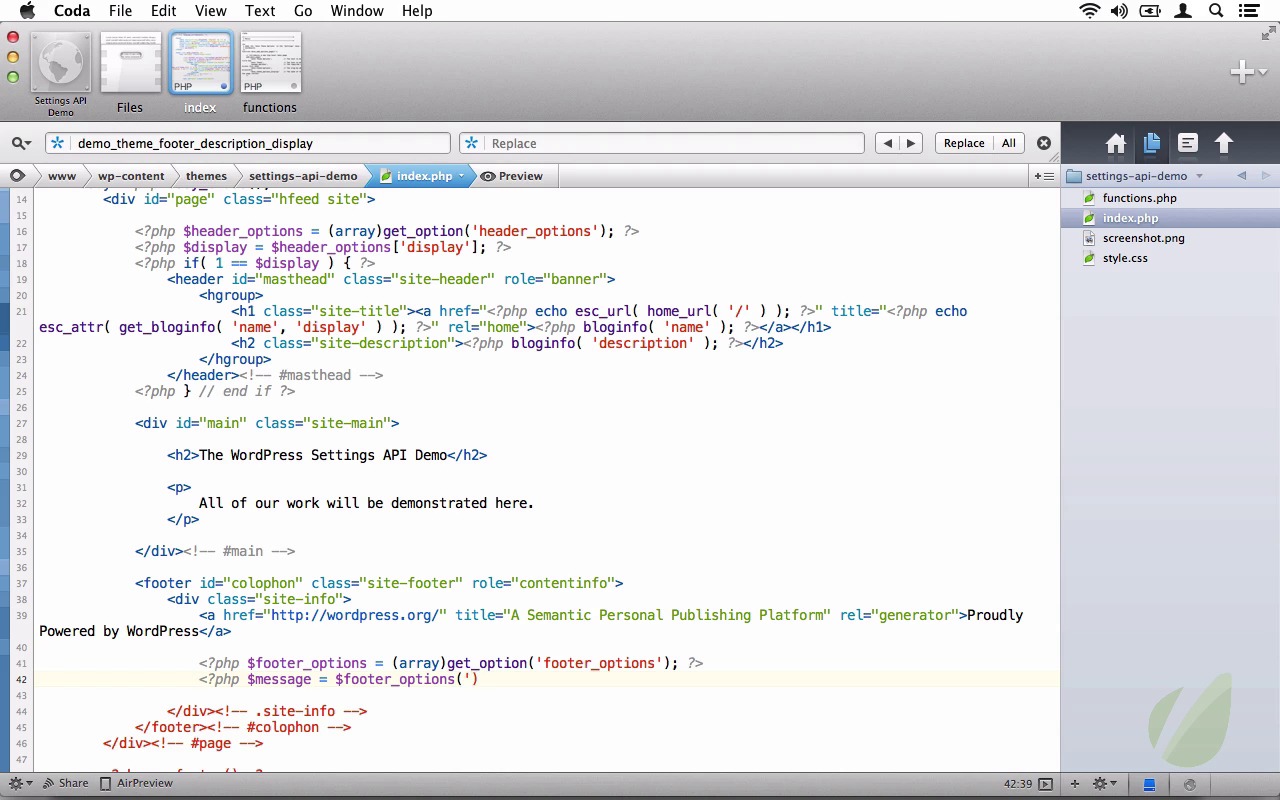
Task: Select the sidebar Files icon
Action: [x=1152, y=143]
